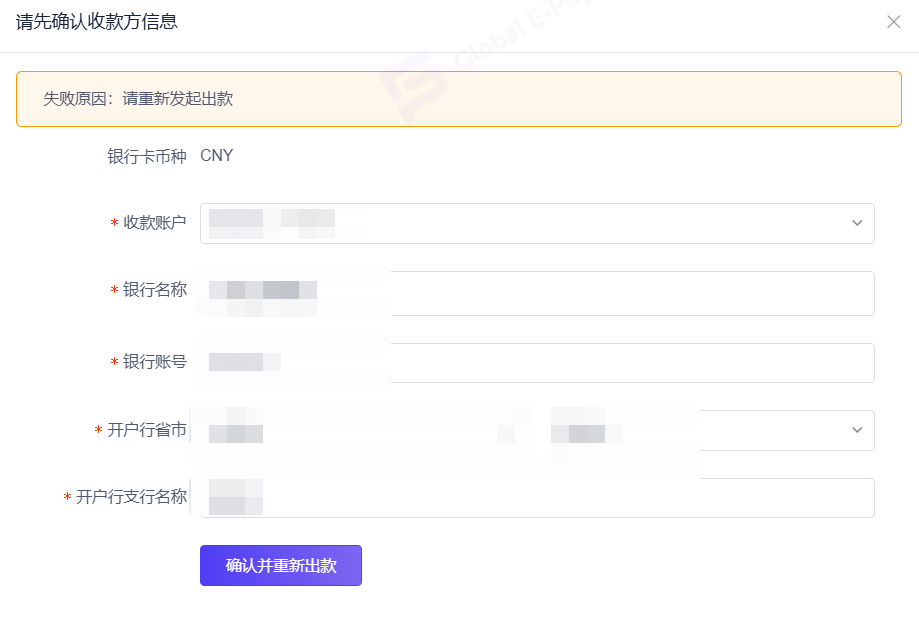Screen dimensions: 919x642
Task: Close the payee confirmation dialog
Action: (893, 22)
